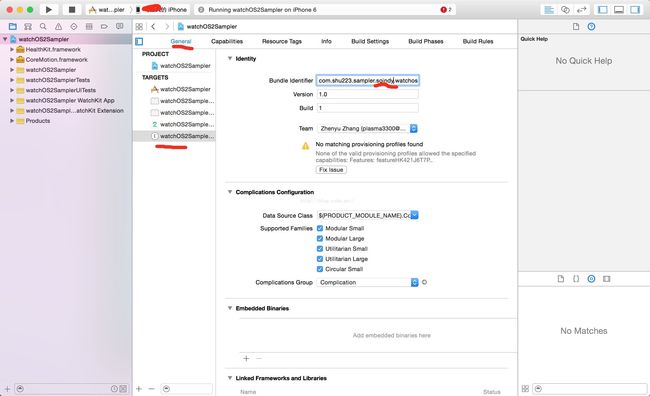650x396 pixels.
Task: Open the Issue navigator
Action: 58,27
